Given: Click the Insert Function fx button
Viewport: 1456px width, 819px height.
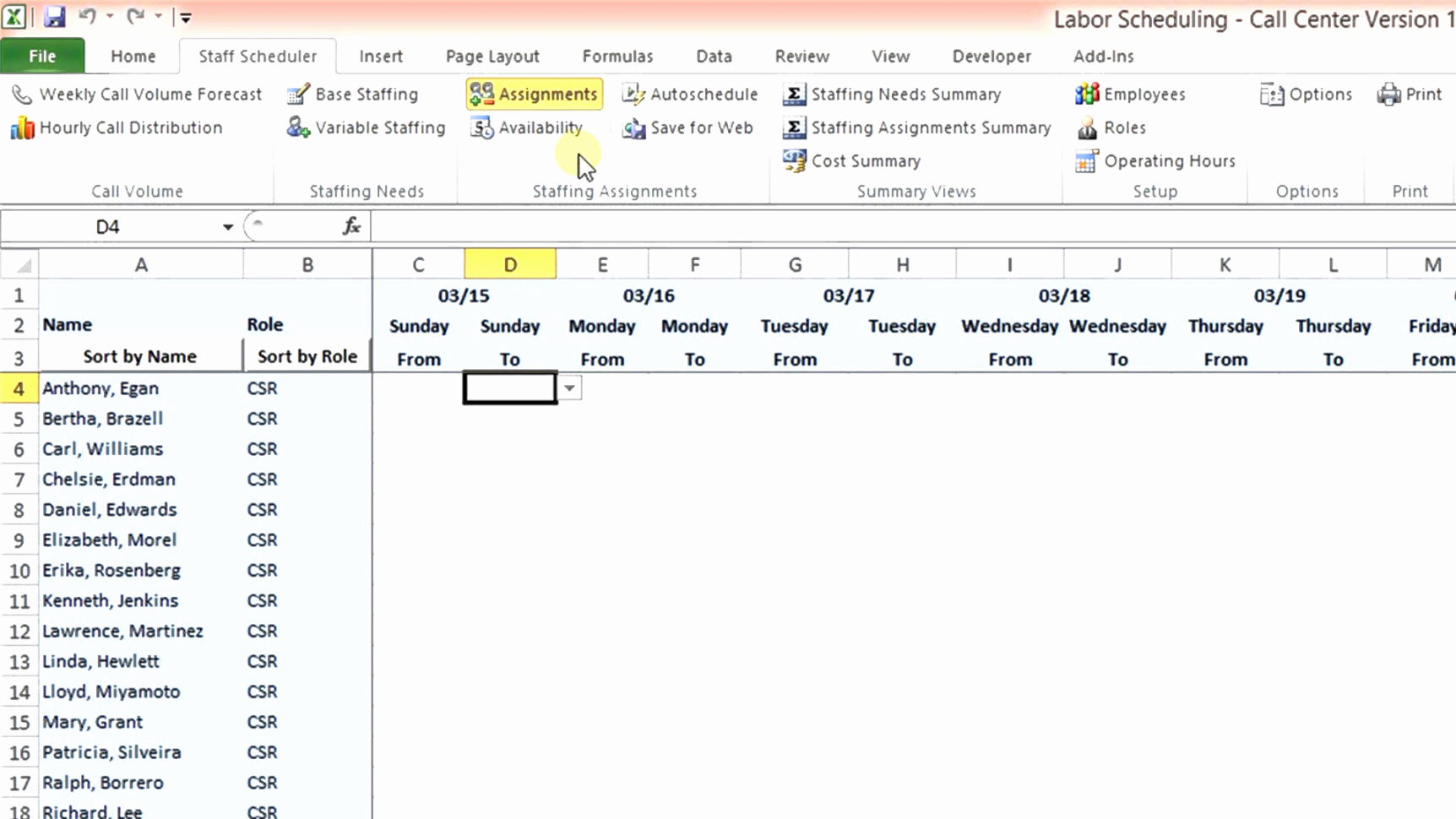Looking at the screenshot, I should click(352, 226).
